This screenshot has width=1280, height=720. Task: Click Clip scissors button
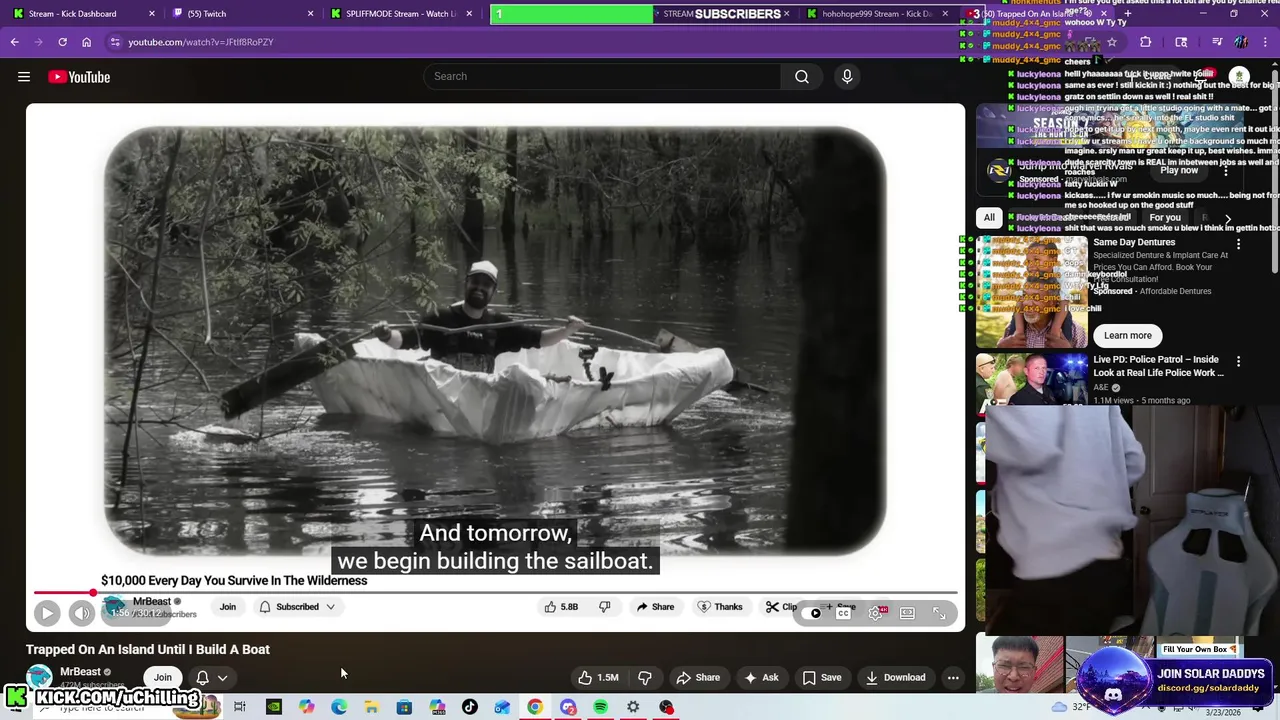click(x=781, y=607)
